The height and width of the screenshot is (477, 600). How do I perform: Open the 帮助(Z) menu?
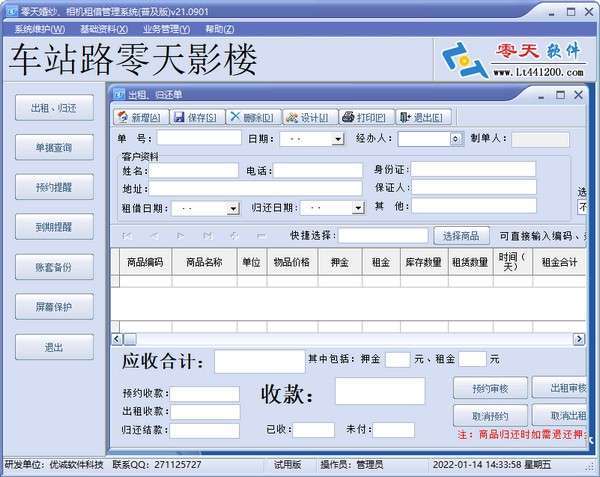pos(219,29)
